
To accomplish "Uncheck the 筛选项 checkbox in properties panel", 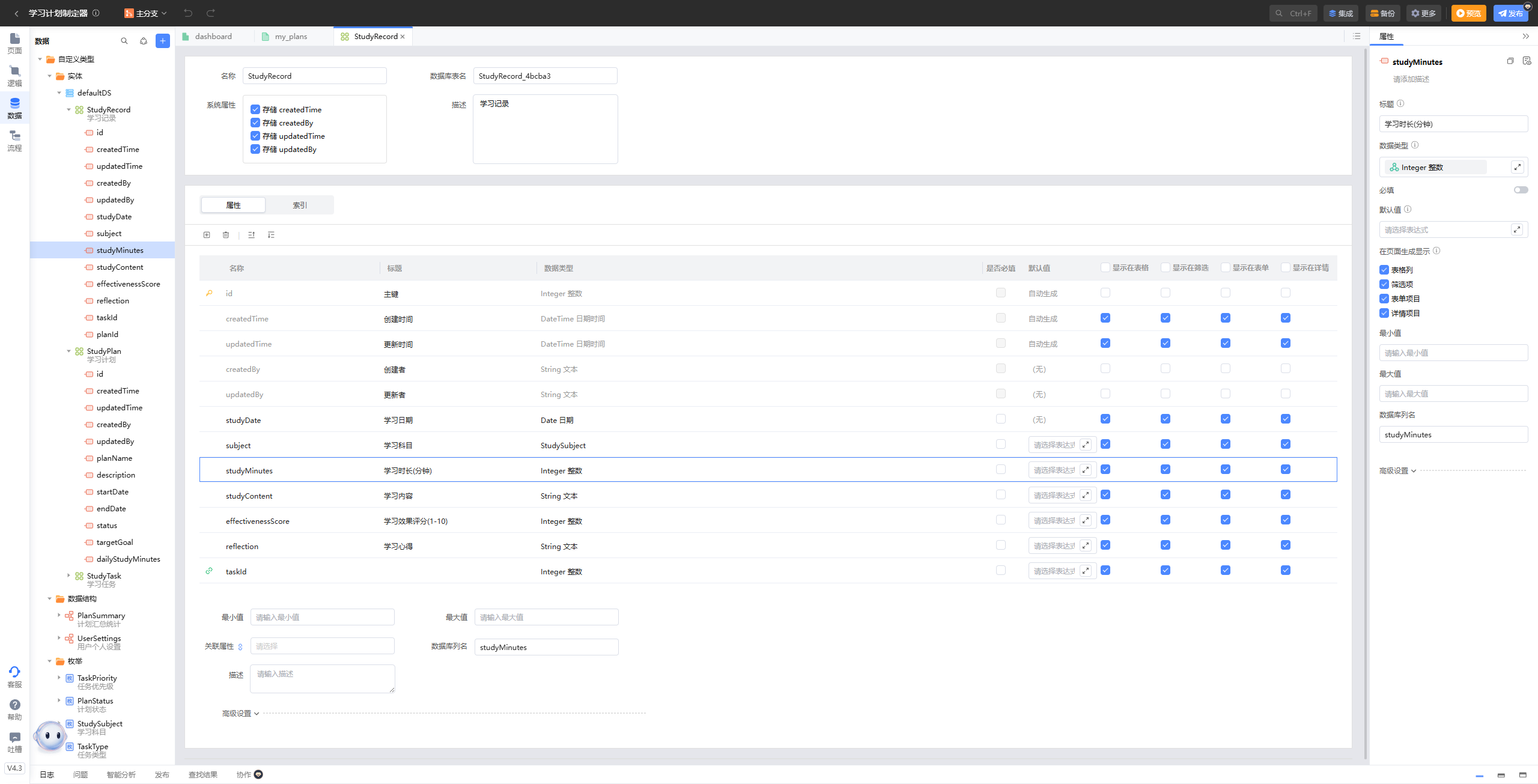I will coord(1384,284).
